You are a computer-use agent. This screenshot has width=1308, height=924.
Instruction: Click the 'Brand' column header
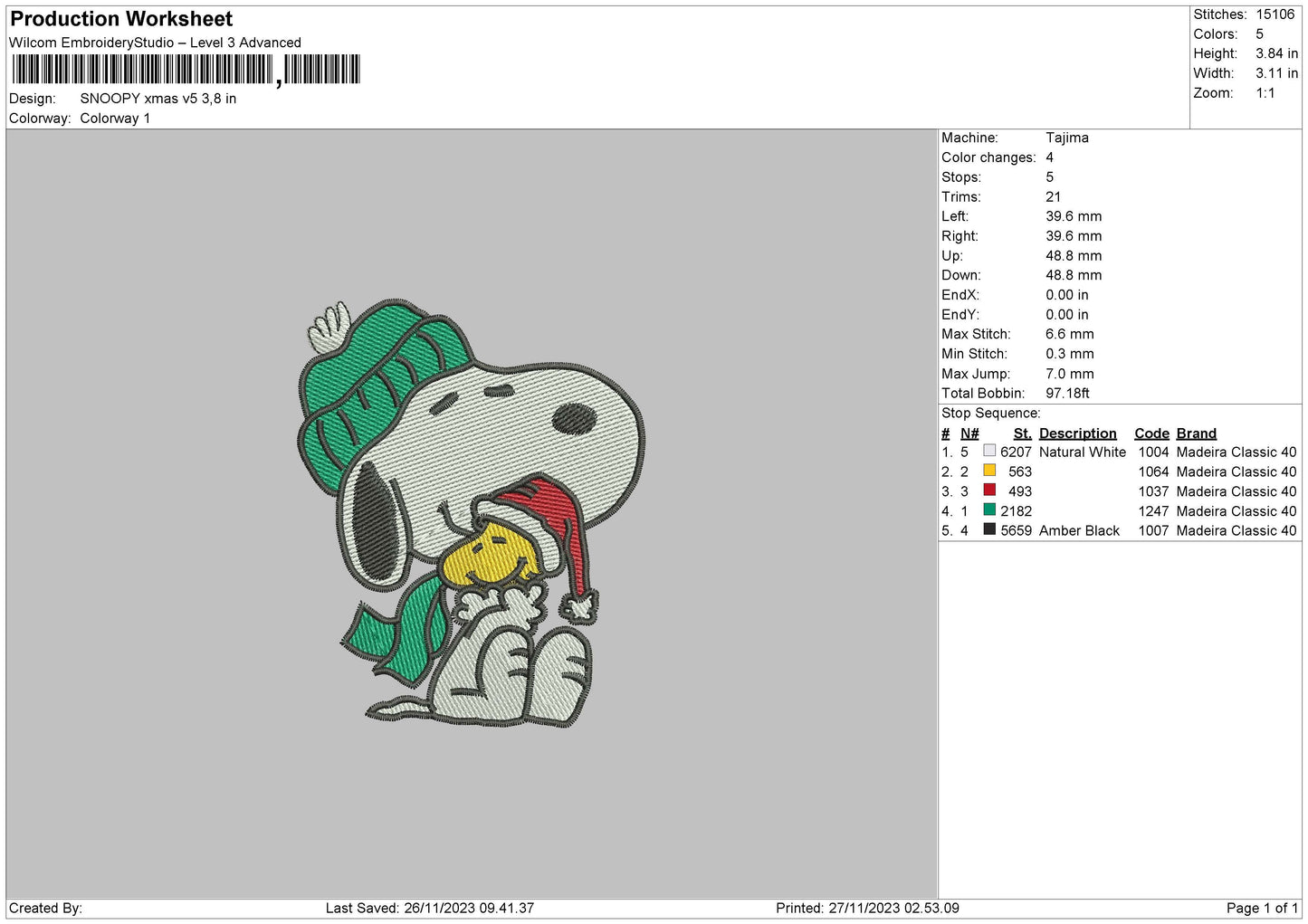[1196, 433]
